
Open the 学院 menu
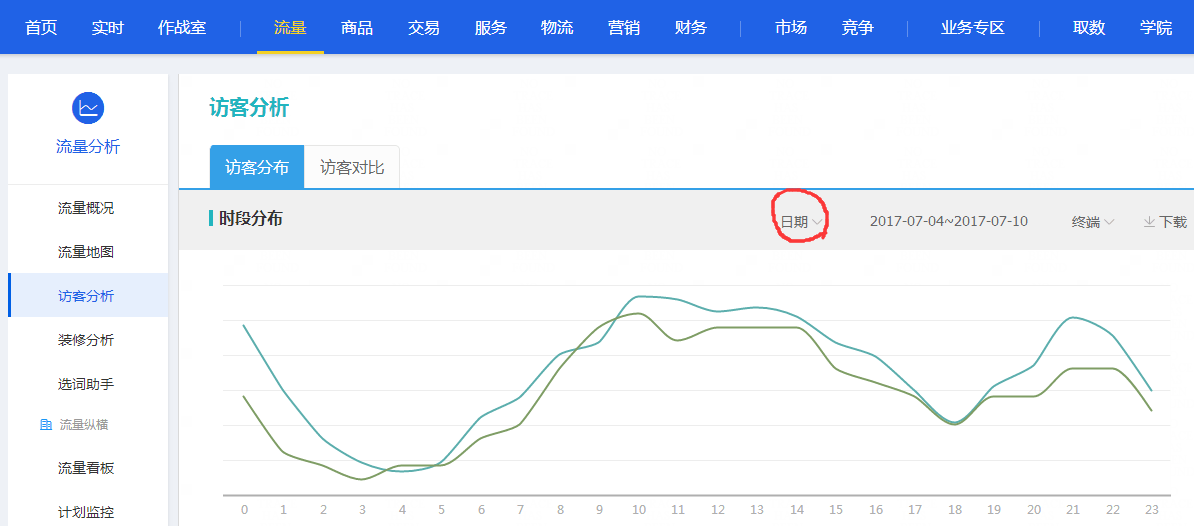coord(1156,28)
